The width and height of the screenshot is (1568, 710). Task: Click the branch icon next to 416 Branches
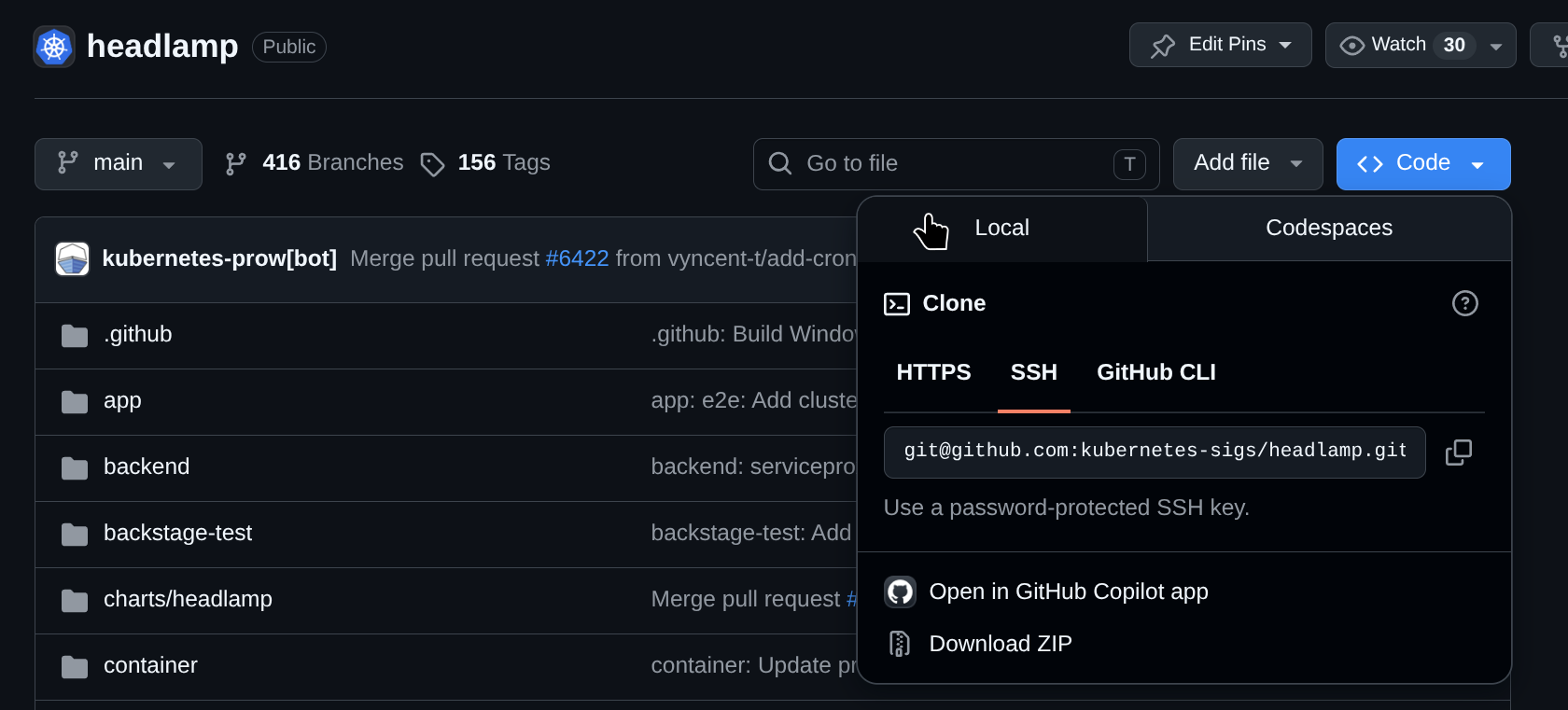pos(236,163)
